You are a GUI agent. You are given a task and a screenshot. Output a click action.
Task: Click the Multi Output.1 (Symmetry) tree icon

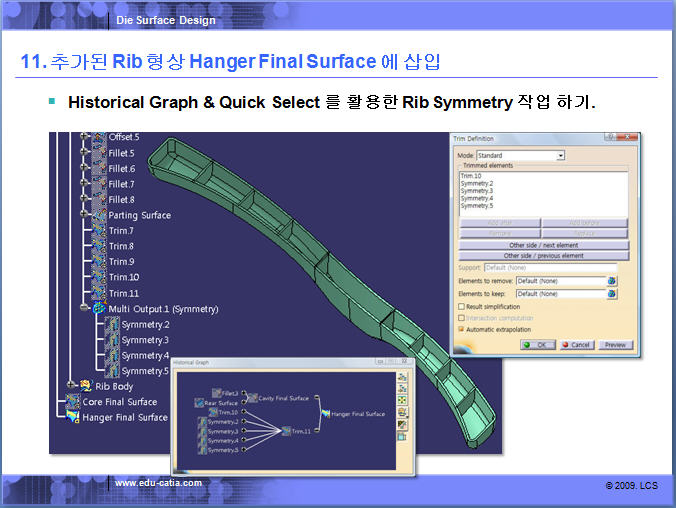tap(98, 309)
